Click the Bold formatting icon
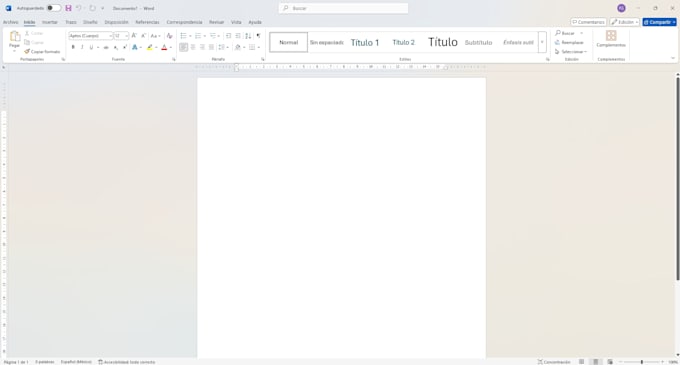This screenshot has height=365, width=680. [x=73, y=47]
